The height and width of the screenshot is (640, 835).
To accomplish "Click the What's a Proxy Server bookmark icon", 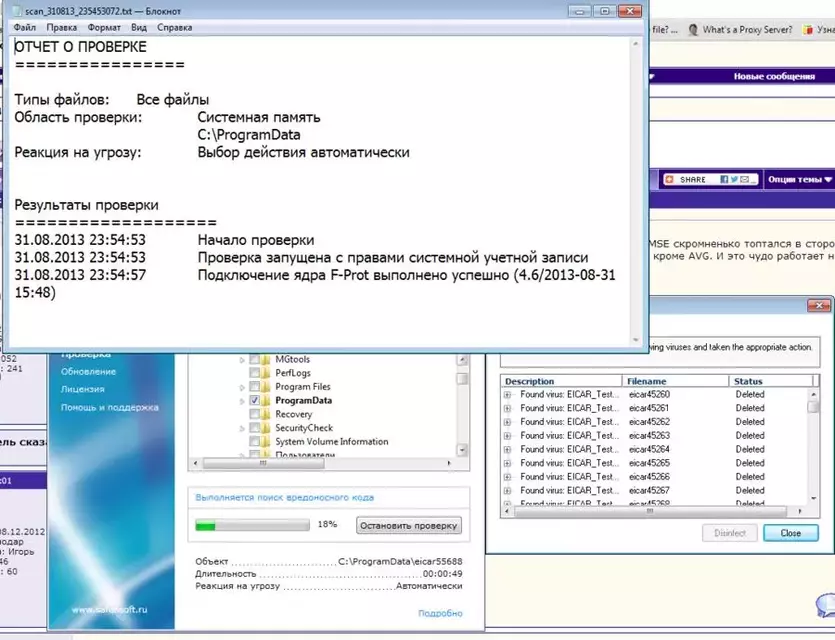I will pos(693,30).
